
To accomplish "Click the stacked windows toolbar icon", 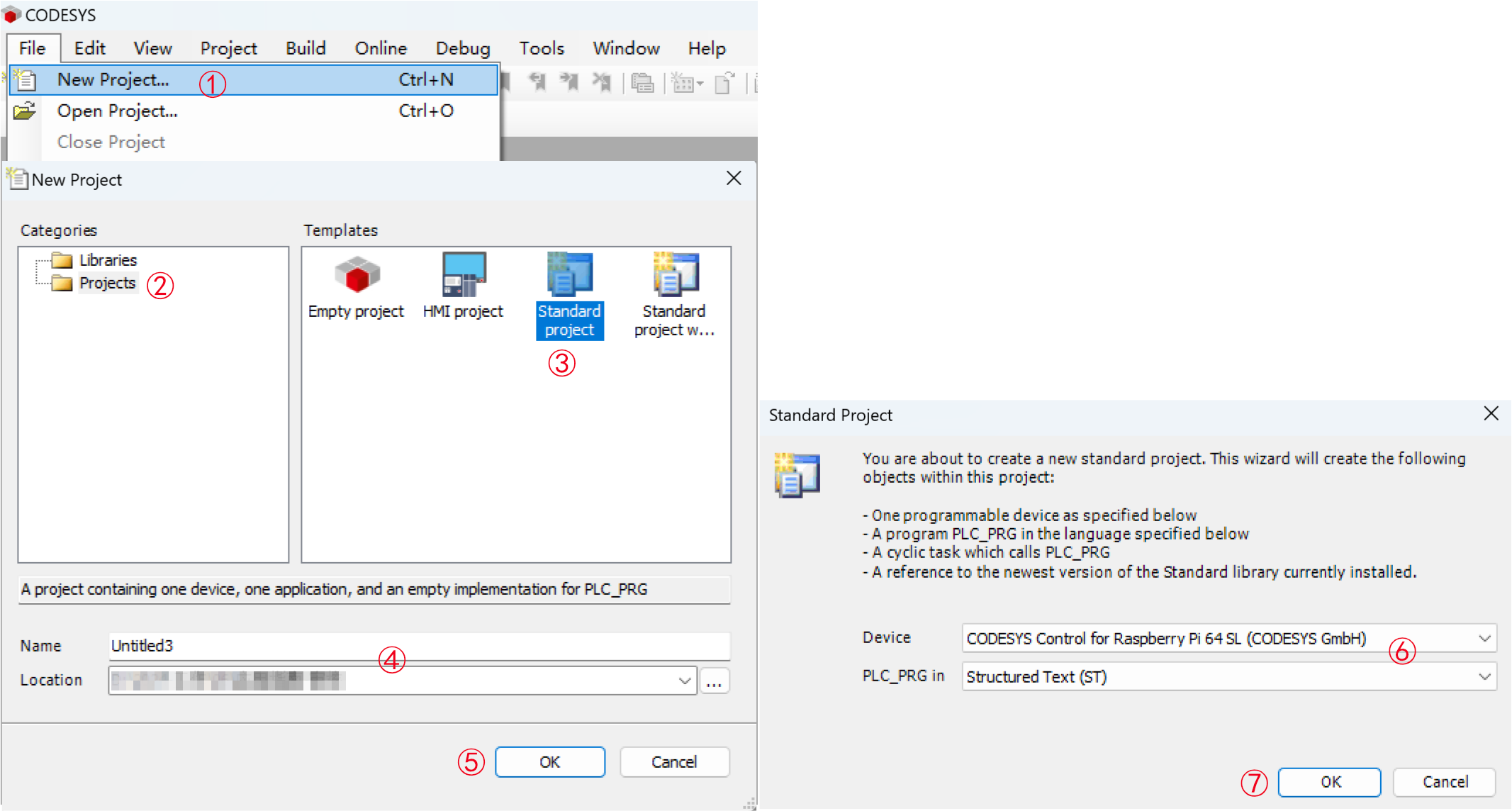I will [642, 83].
